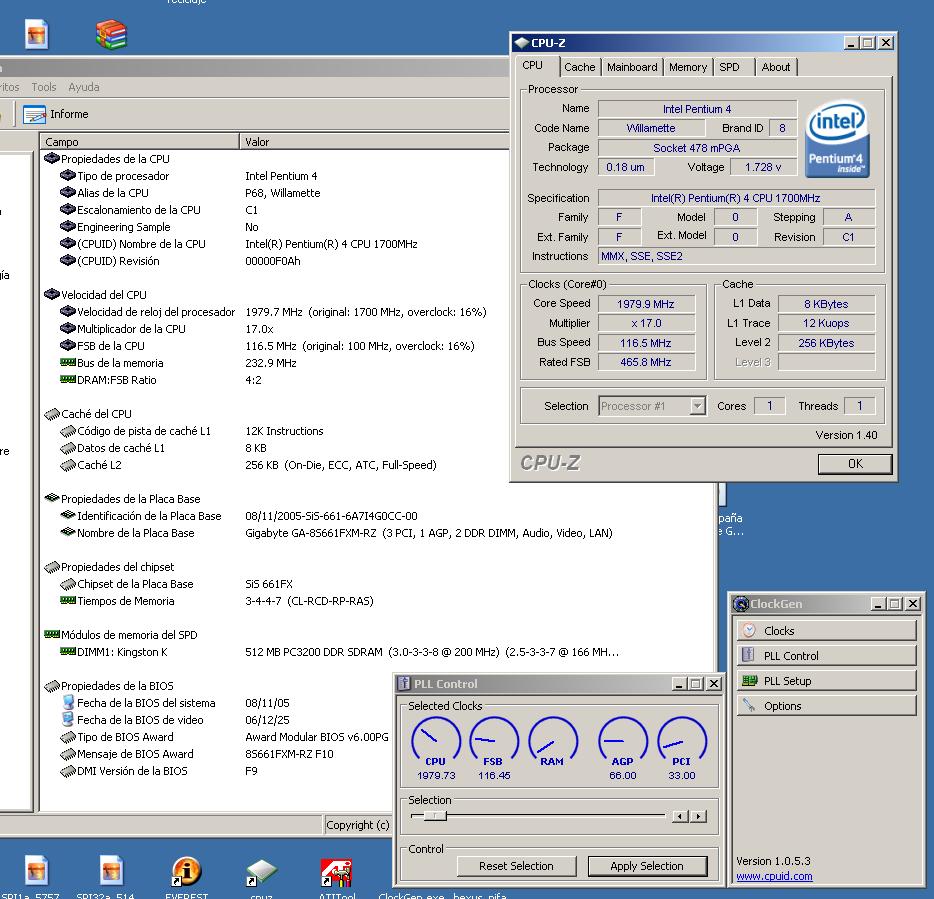
Task: Open PLL Setup in ClockGen
Action: 826,680
